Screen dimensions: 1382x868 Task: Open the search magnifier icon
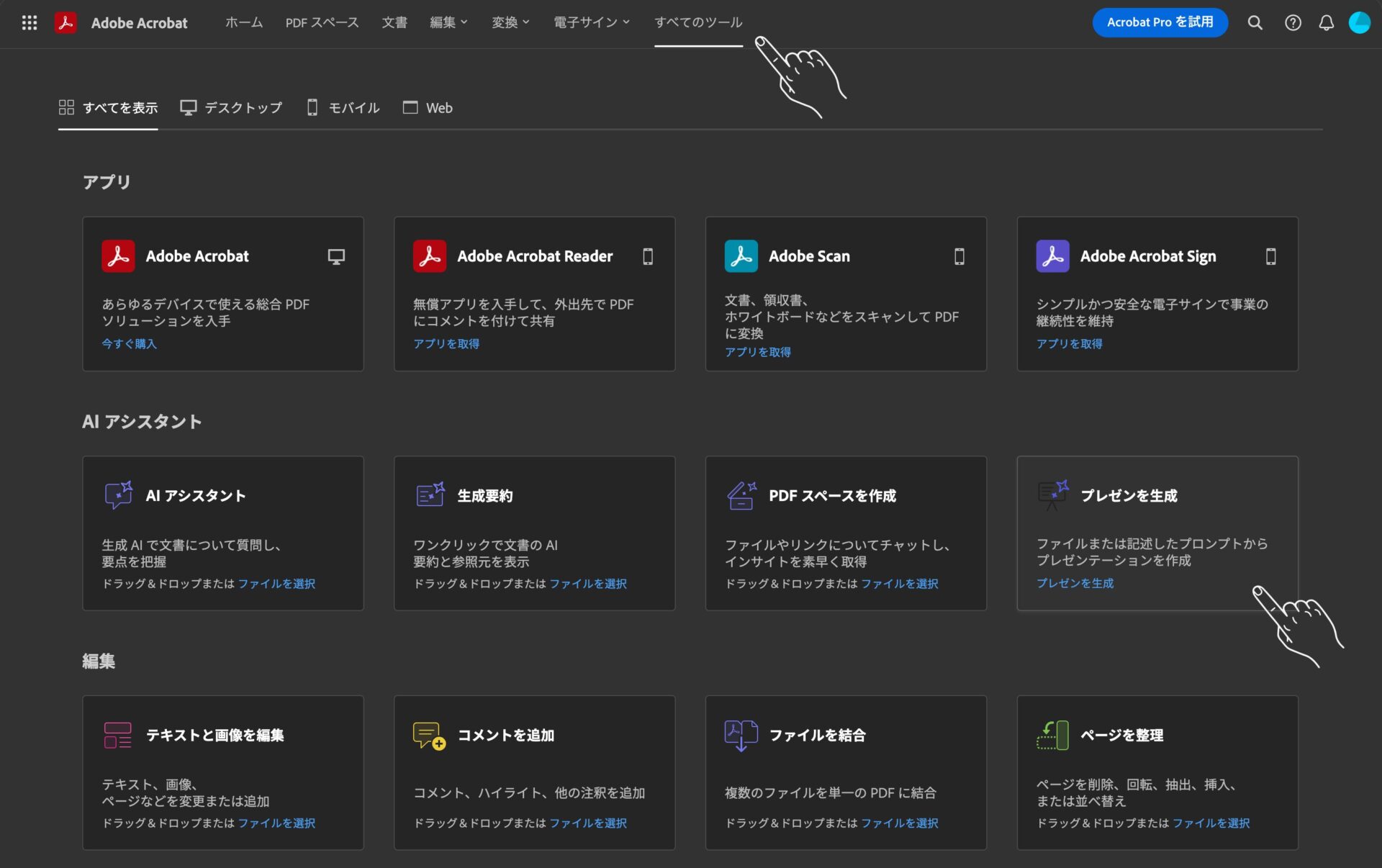[1255, 23]
